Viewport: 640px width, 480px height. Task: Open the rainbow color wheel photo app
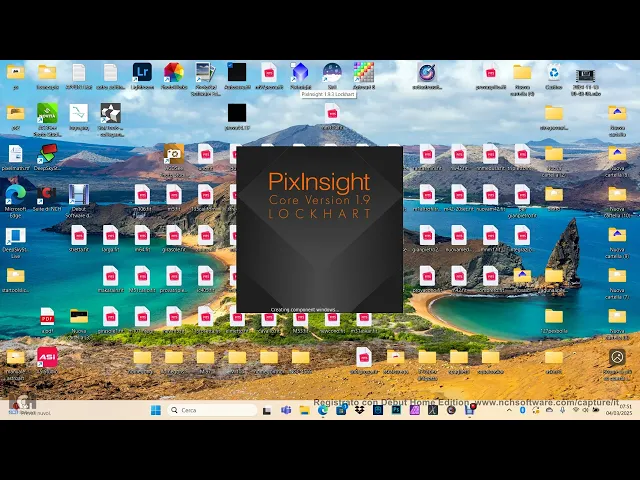(174, 73)
